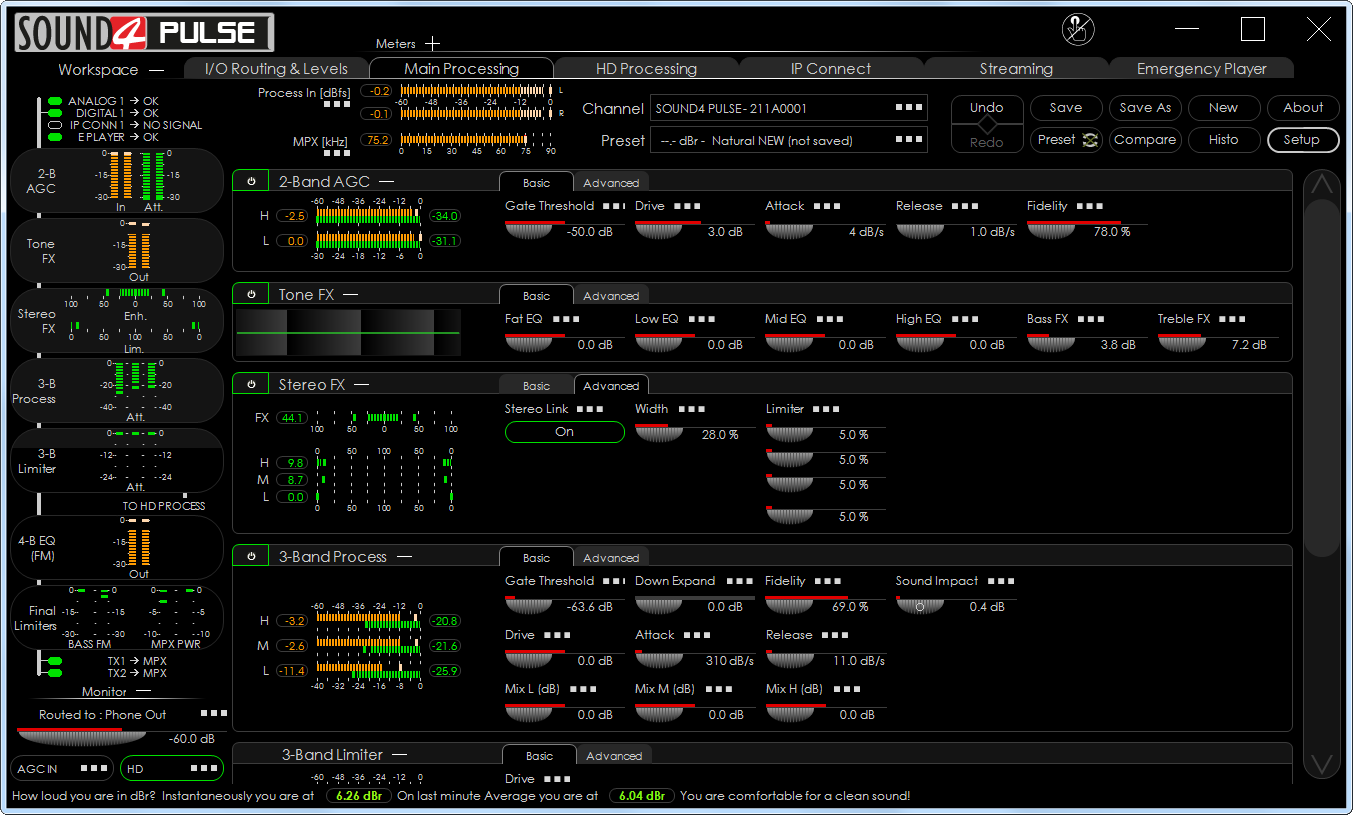Click the New preset button
The height and width of the screenshot is (815, 1353).
(1223, 108)
